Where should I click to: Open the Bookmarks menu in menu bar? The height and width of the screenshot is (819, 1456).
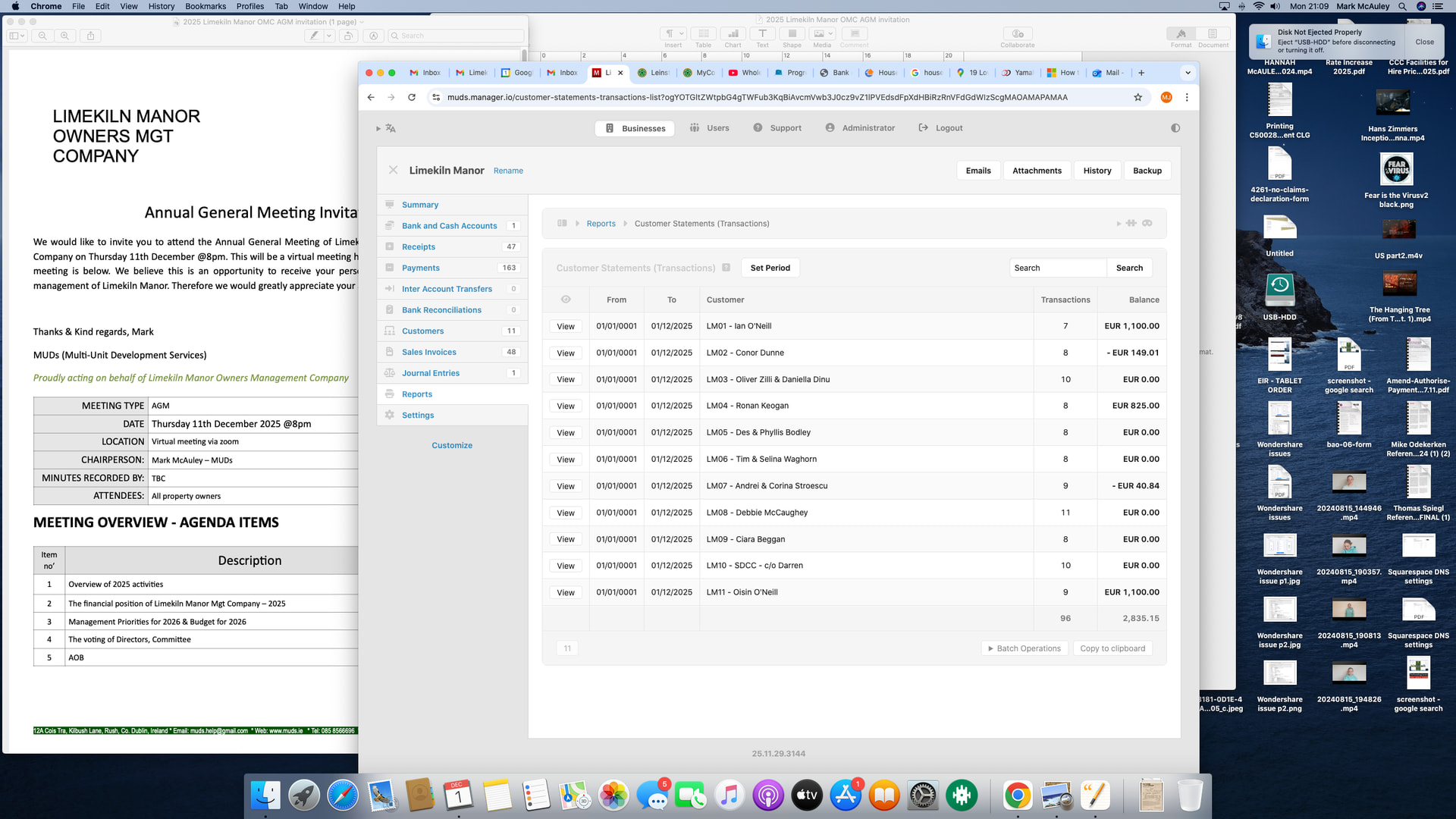[x=206, y=6]
